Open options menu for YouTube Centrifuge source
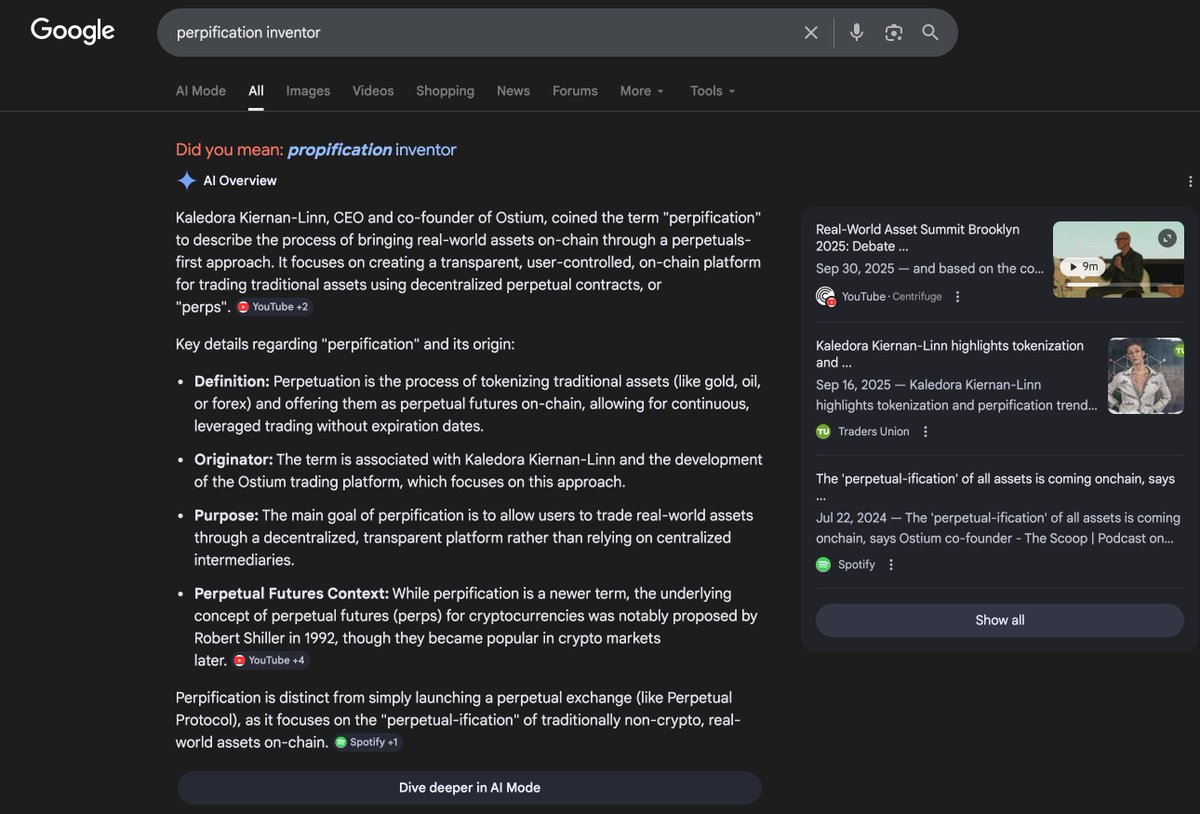This screenshot has height=814, width=1200. pos(957,297)
